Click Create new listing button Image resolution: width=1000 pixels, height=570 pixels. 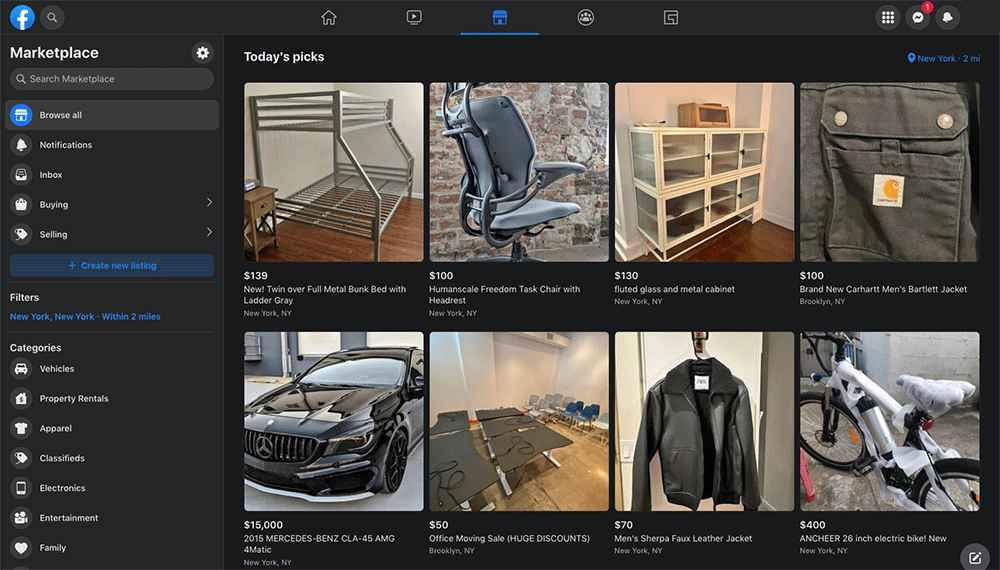[x=111, y=266]
